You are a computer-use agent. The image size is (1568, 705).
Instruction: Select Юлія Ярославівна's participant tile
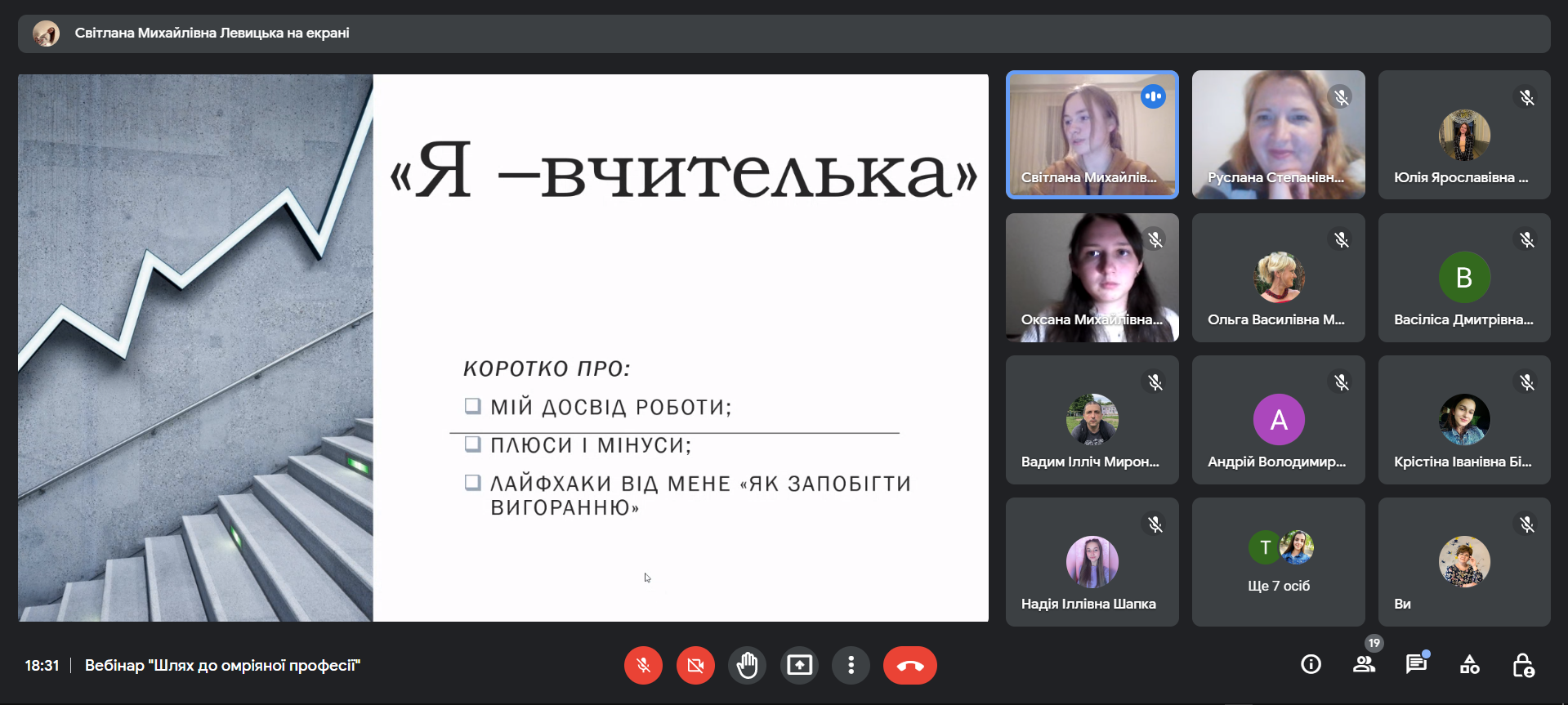pyautogui.click(x=1464, y=135)
